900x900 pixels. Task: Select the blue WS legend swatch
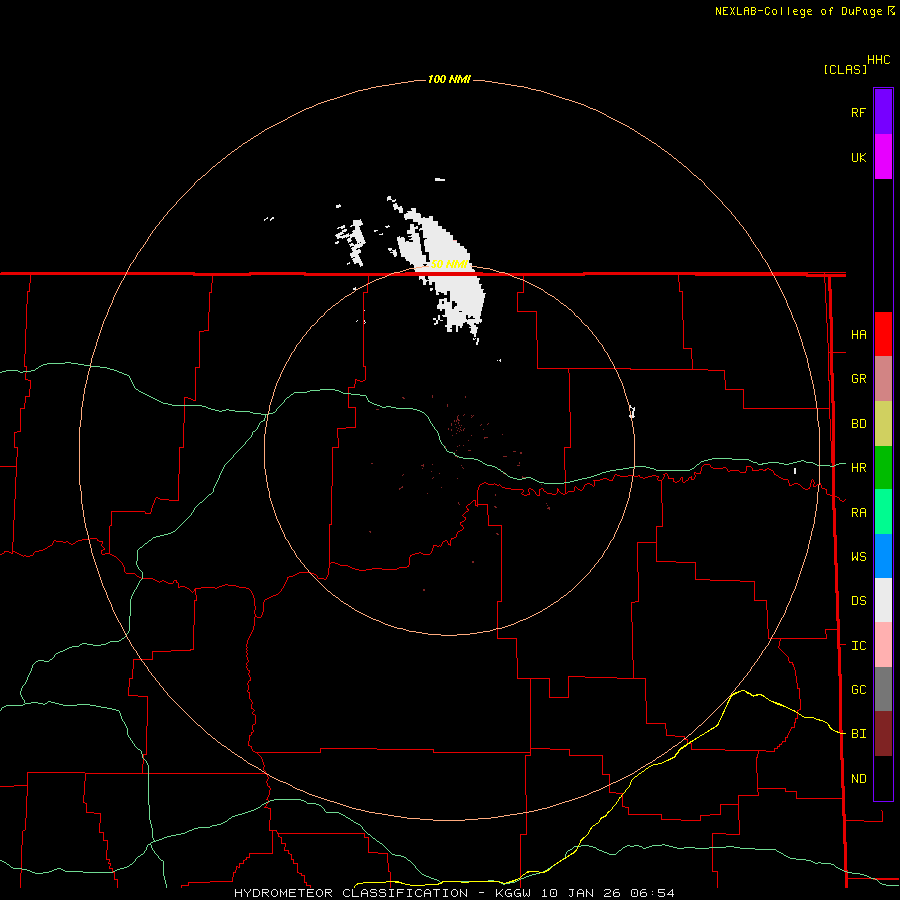pyautogui.click(x=883, y=556)
